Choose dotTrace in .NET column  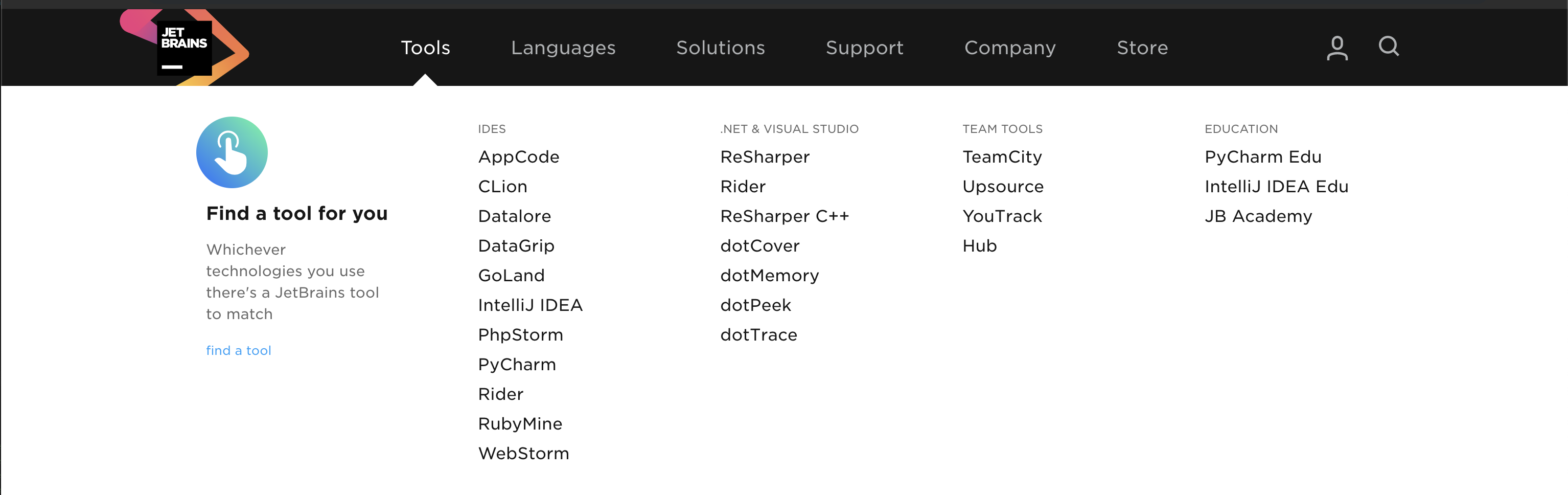click(x=758, y=335)
